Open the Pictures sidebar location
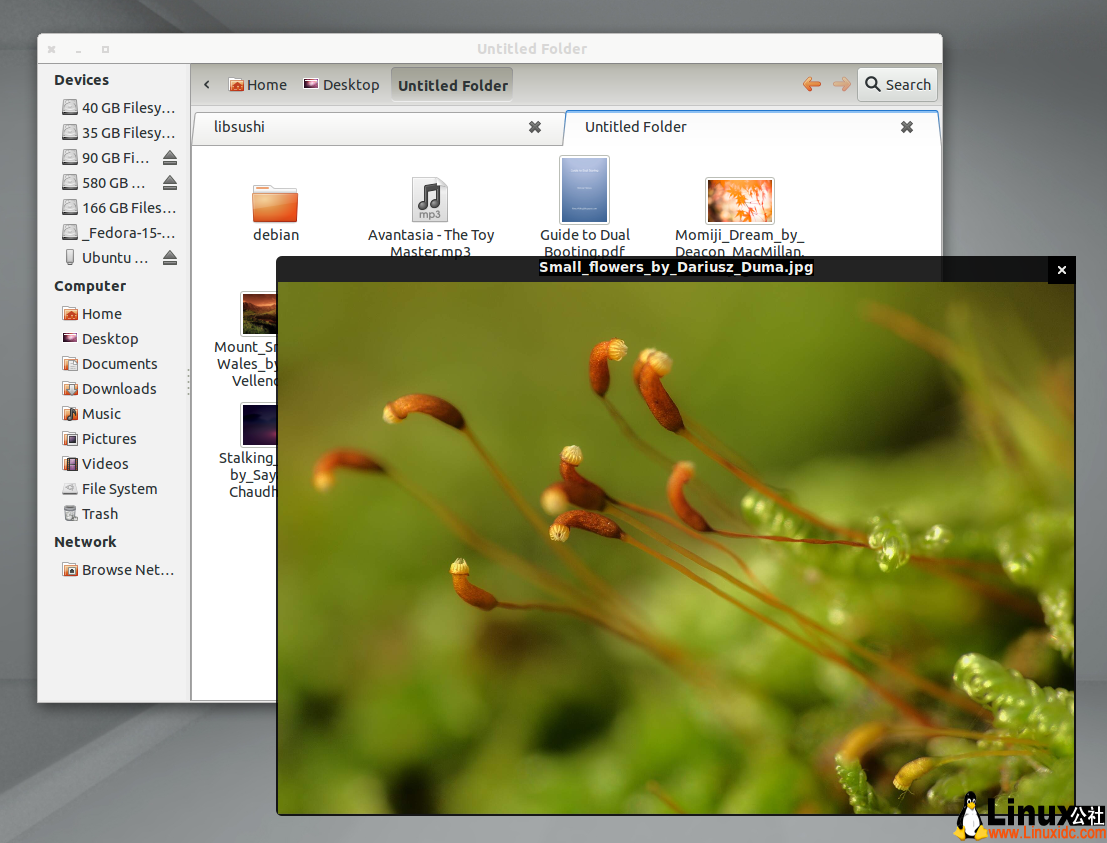This screenshot has height=843, width=1107. click(x=108, y=438)
